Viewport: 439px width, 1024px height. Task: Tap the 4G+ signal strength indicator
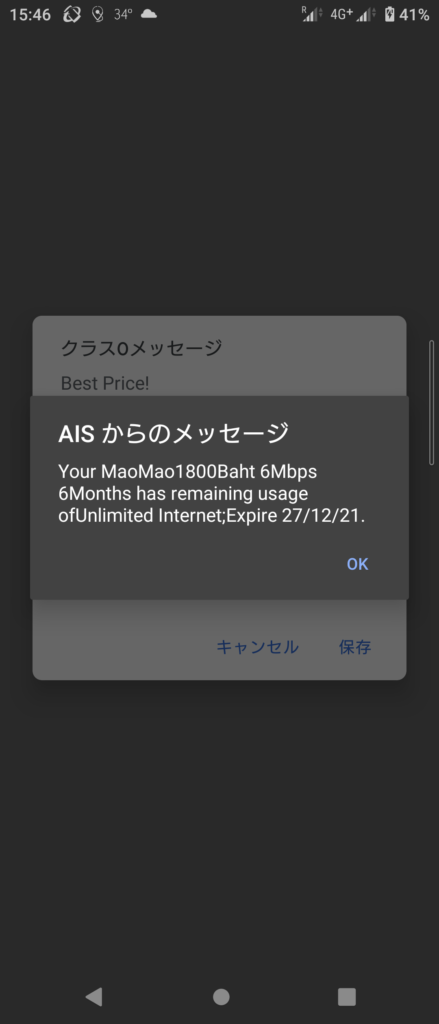coord(353,14)
